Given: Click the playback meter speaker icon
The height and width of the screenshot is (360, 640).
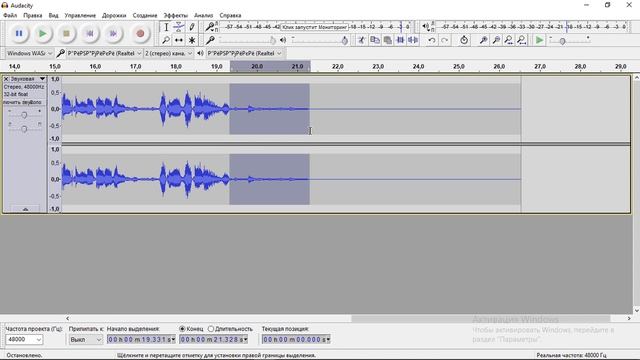Looking at the screenshot, I should pos(426,27).
